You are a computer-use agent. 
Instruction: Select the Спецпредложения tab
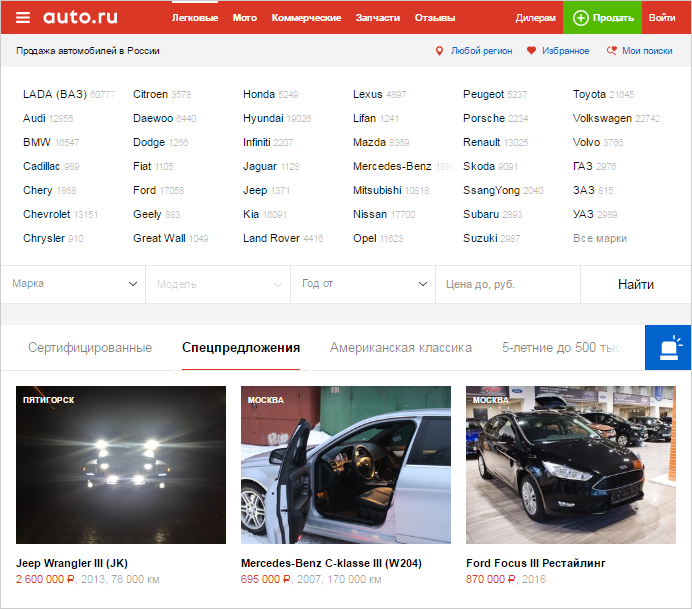coord(241,348)
